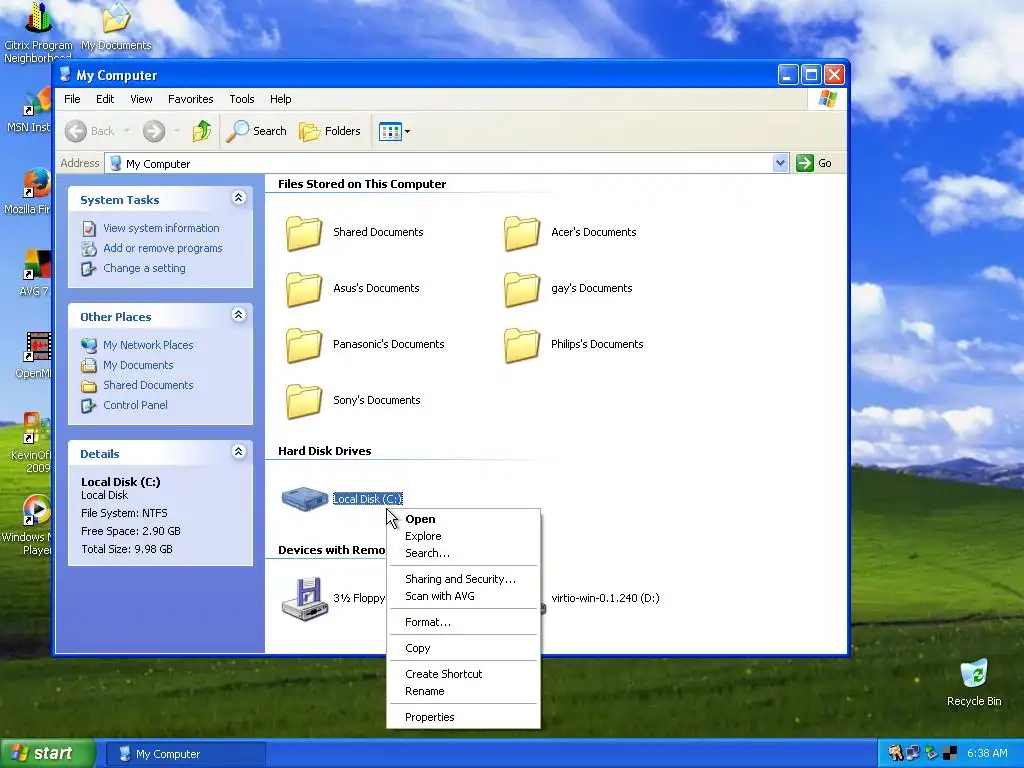1024x768 pixels.
Task: Choose Create Shortcut from context menu
Action: pos(464,674)
